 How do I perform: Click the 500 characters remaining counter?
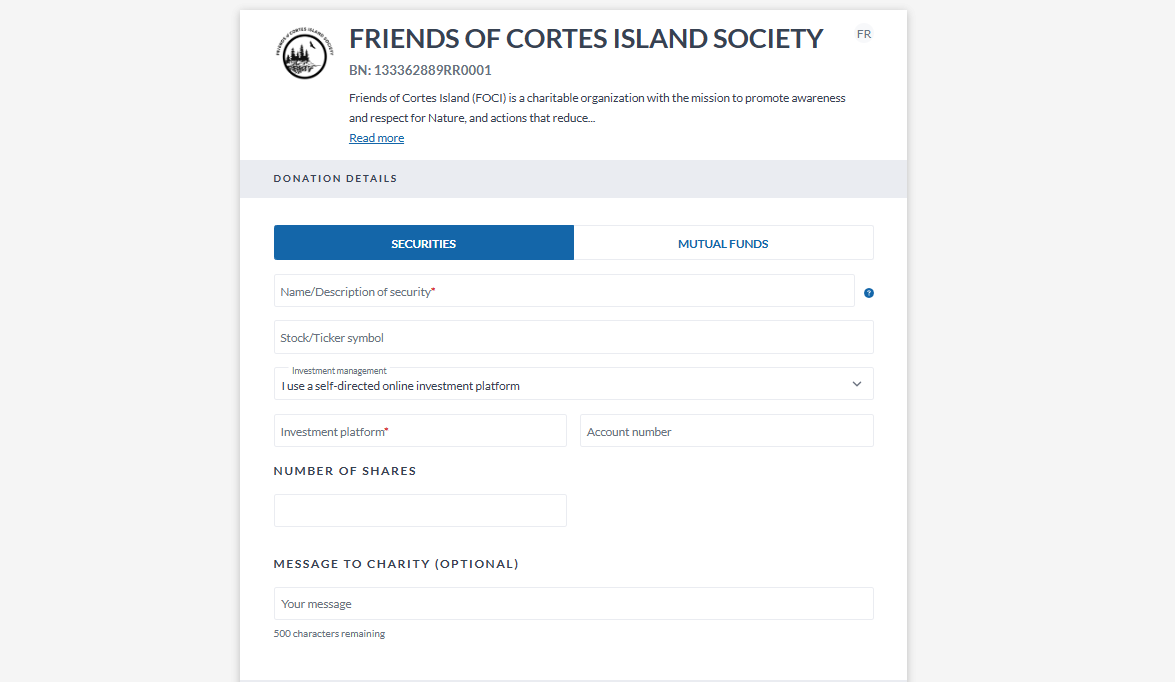click(329, 634)
